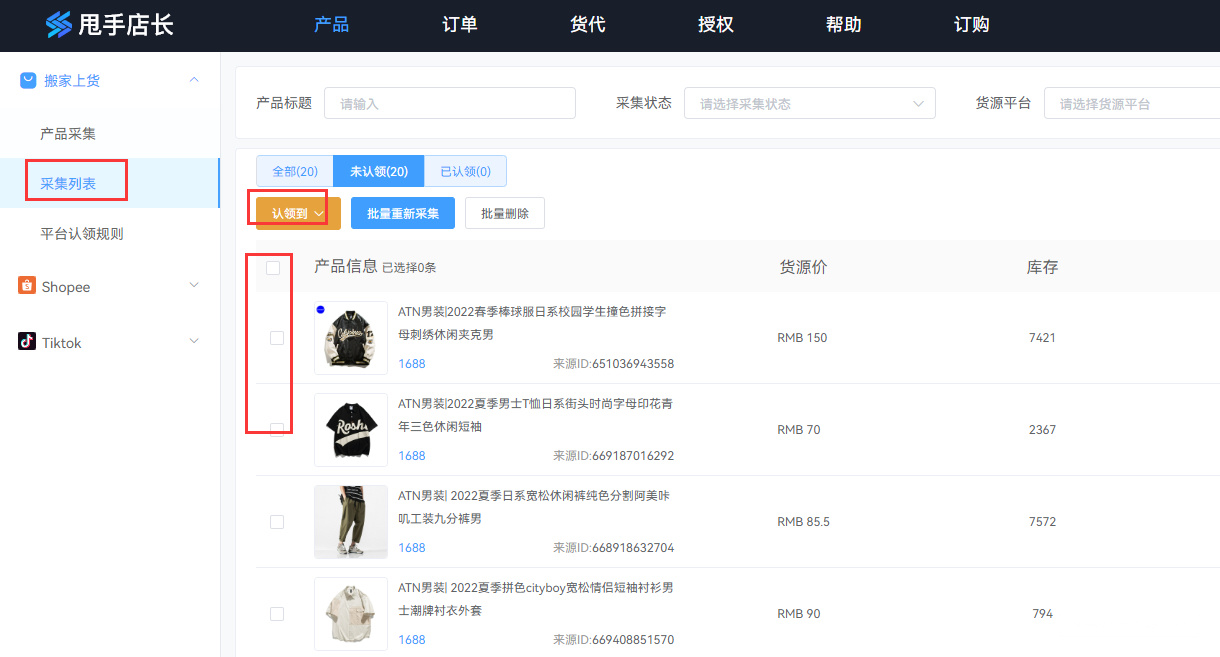
Task: Open the 订单 top menu
Action: (460, 25)
